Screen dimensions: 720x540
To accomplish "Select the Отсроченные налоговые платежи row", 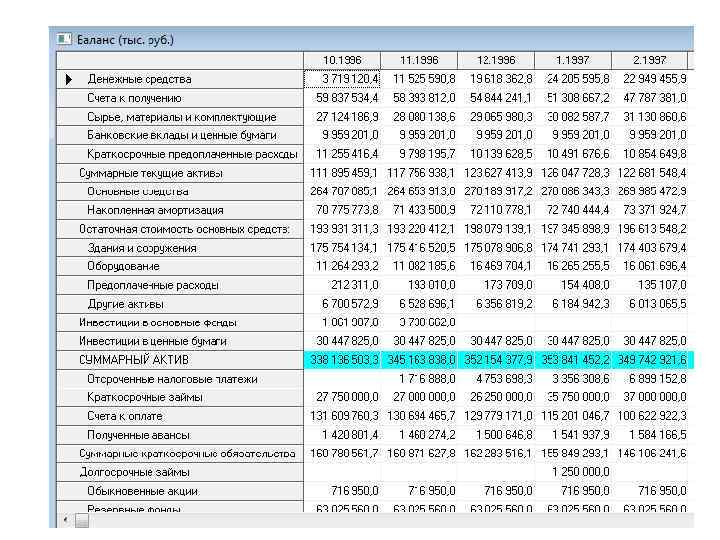I will pyautogui.click(x=180, y=379).
